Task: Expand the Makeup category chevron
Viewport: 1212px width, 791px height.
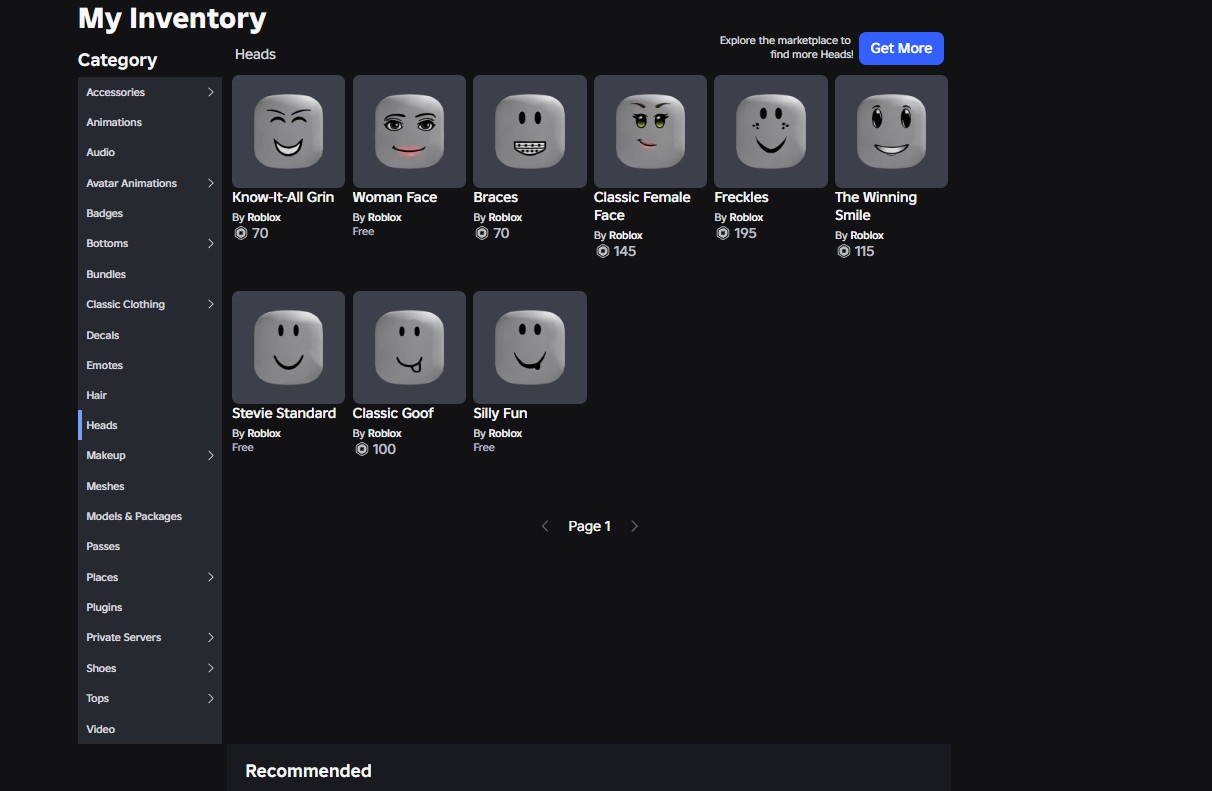Action: [x=210, y=455]
